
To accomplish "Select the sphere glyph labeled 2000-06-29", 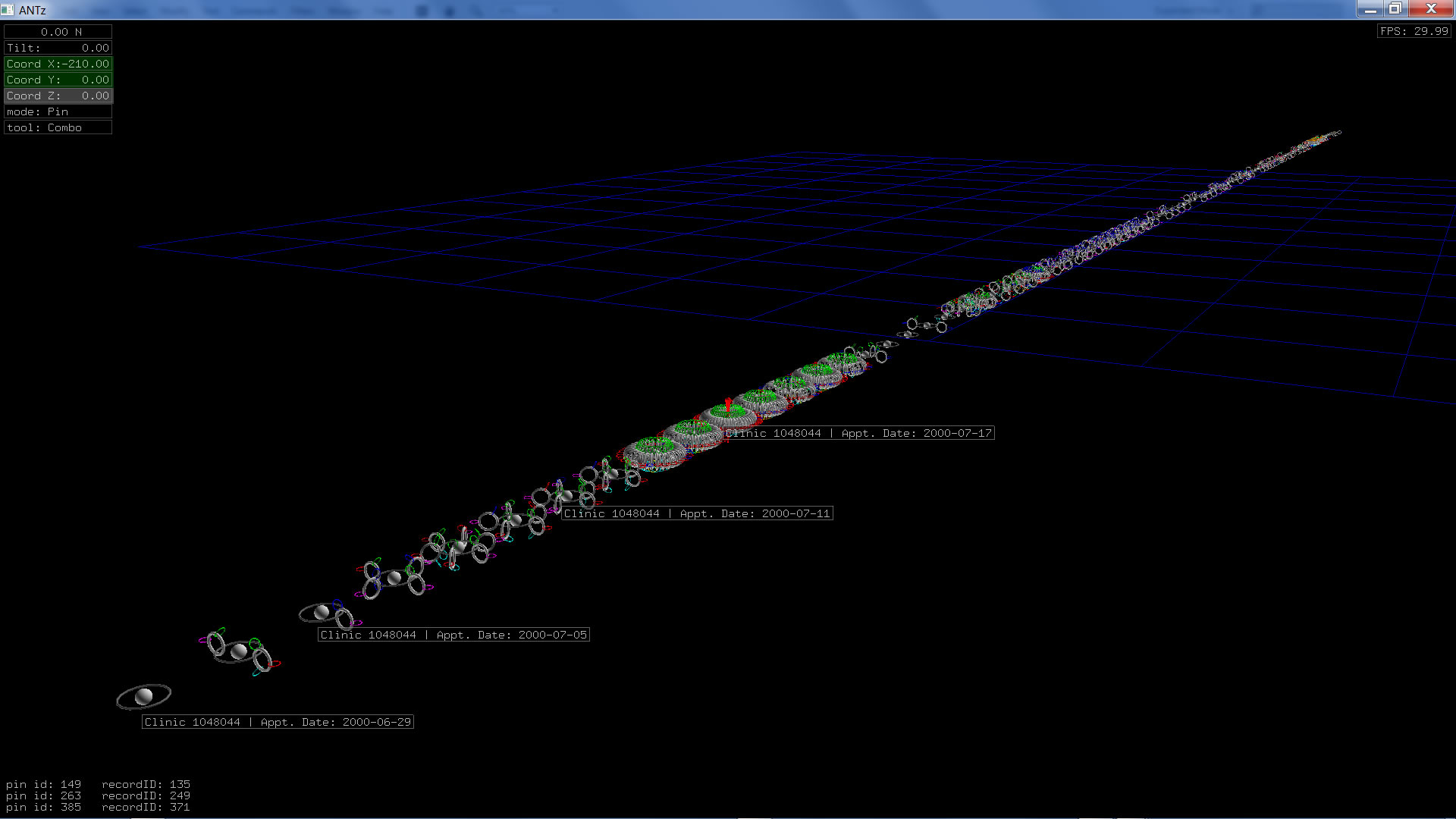I will (x=143, y=696).
